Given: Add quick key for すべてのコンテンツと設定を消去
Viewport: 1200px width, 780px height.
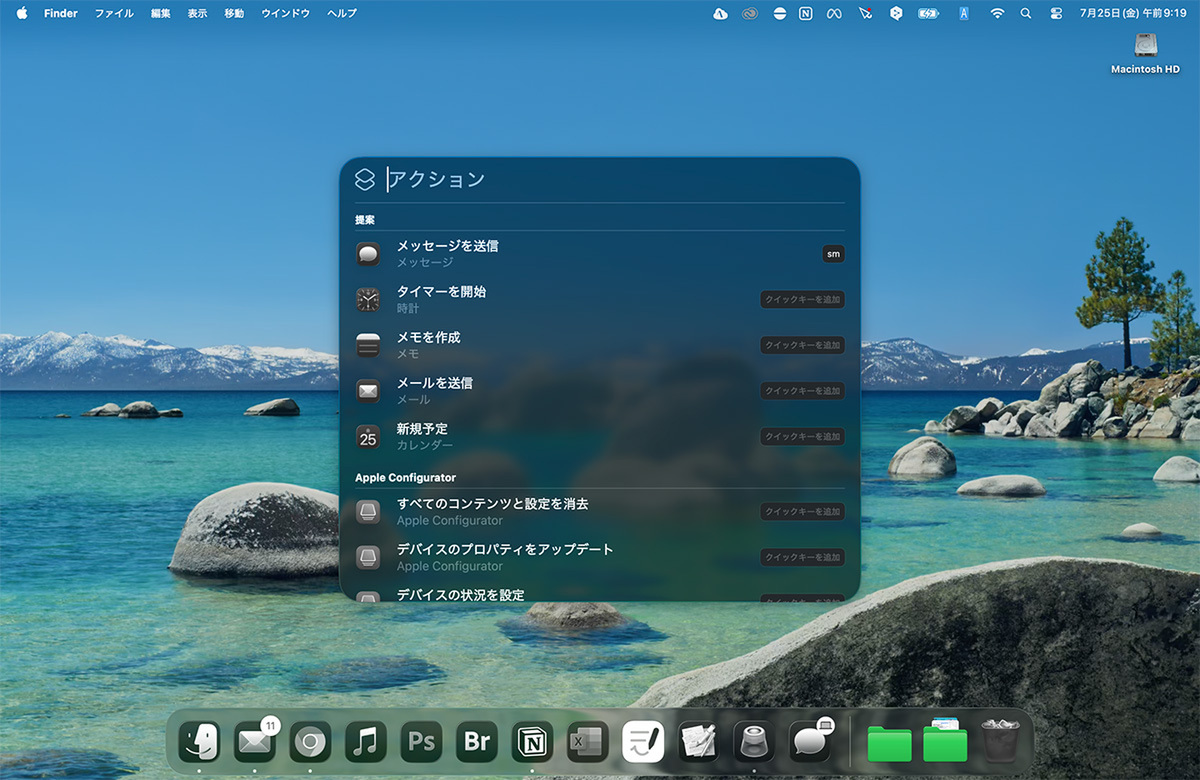Looking at the screenshot, I should [x=802, y=512].
